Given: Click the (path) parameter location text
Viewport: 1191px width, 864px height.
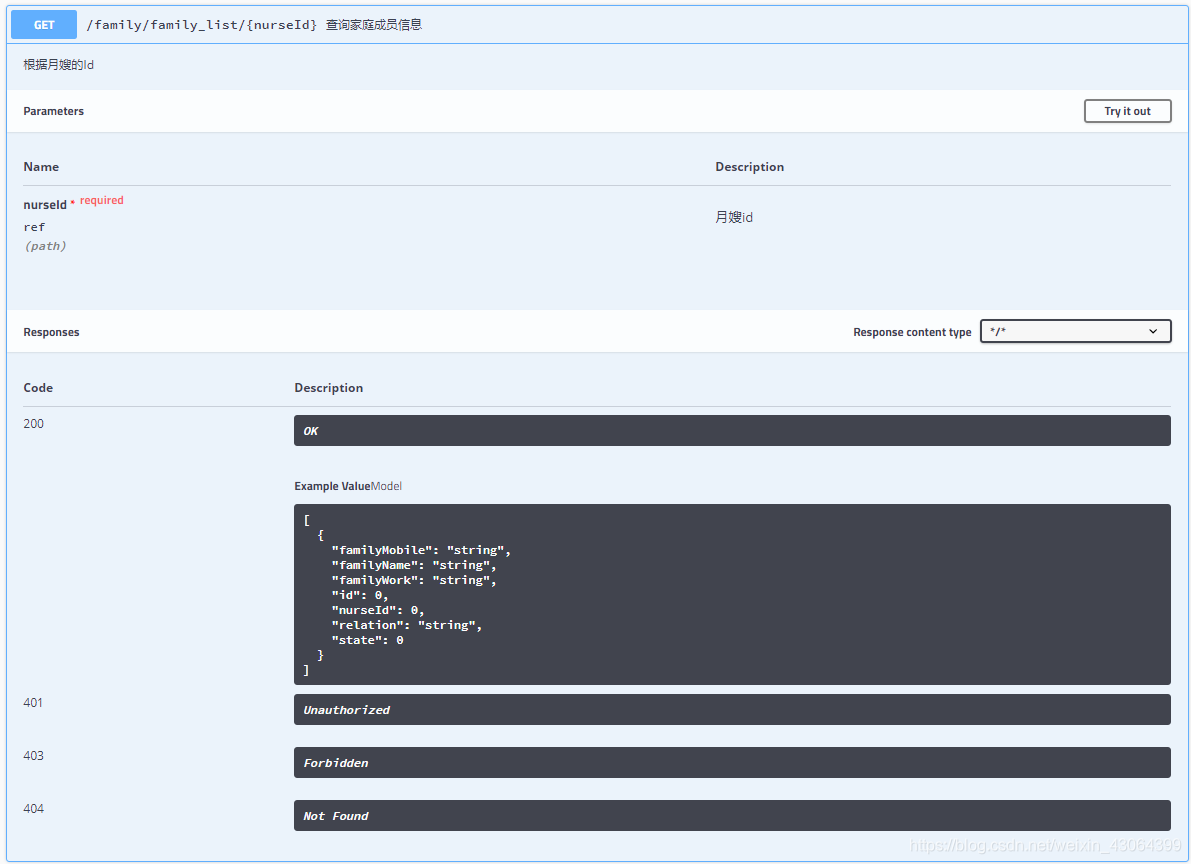Looking at the screenshot, I should point(46,246).
